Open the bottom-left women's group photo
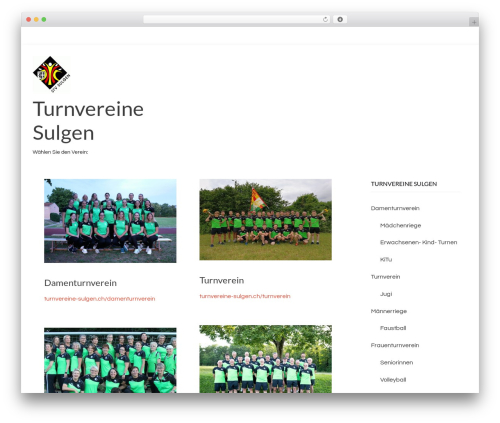Image resolution: width=500 pixels, height=423 pixels. [x=110, y=360]
